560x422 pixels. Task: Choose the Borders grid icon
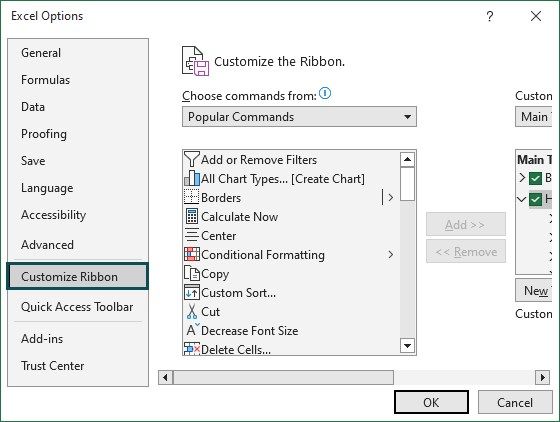pyautogui.click(x=191, y=197)
